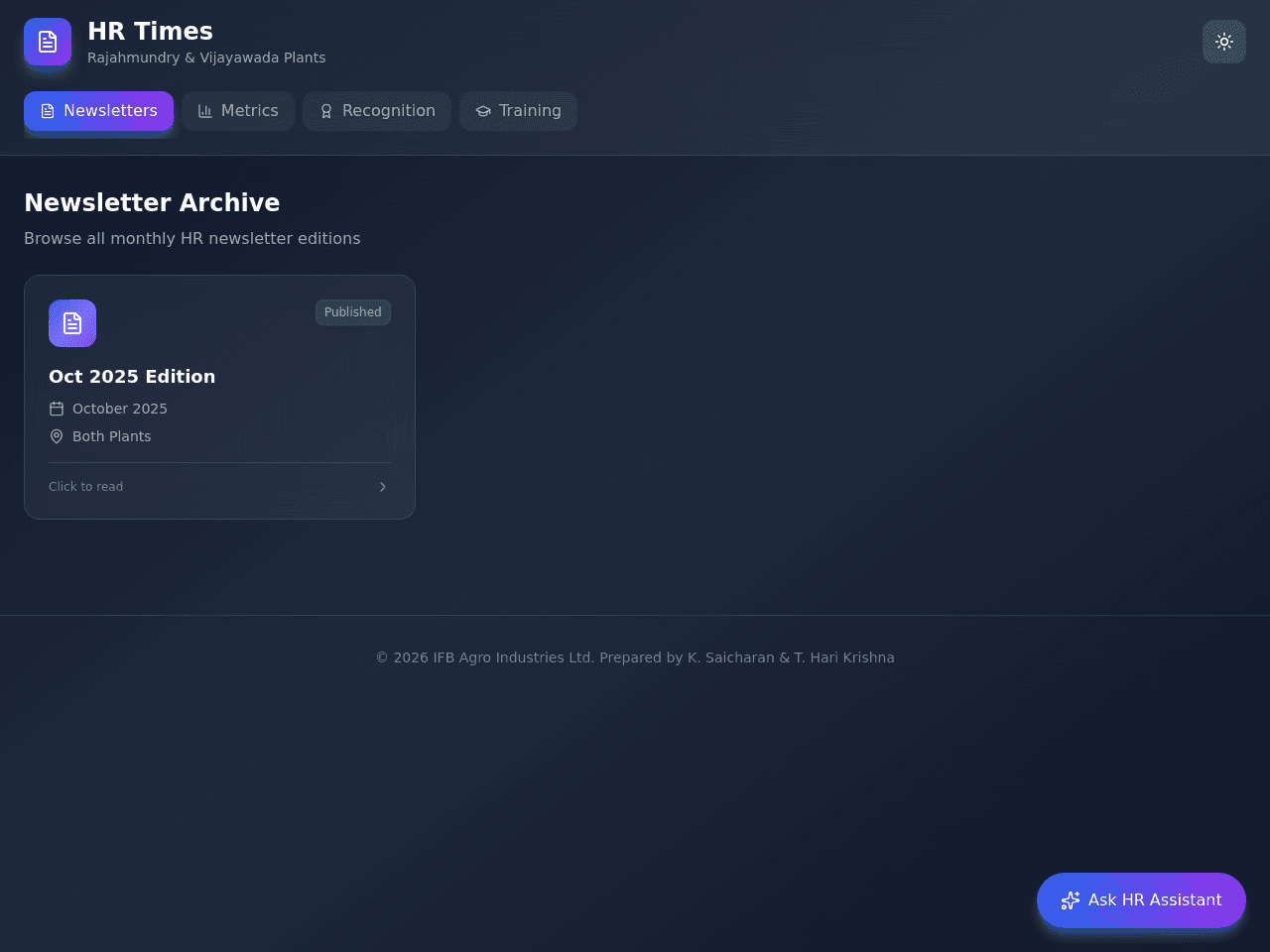Viewport: 1270px width, 952px height.
Task: Click the graduation cap icon in Training
Action: pyautogui.click(x=483, y=111)
